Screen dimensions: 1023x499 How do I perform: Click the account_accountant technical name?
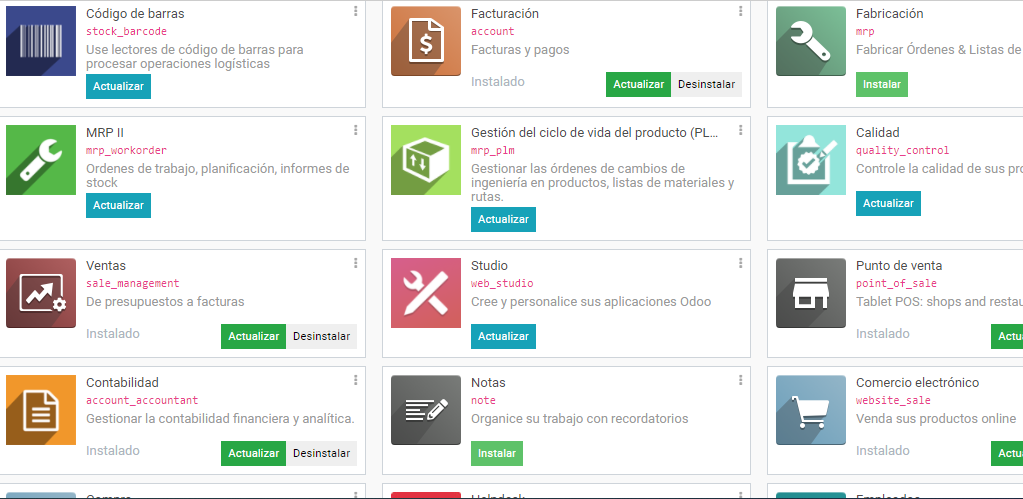pyautogui.click(x=142, y=400)
